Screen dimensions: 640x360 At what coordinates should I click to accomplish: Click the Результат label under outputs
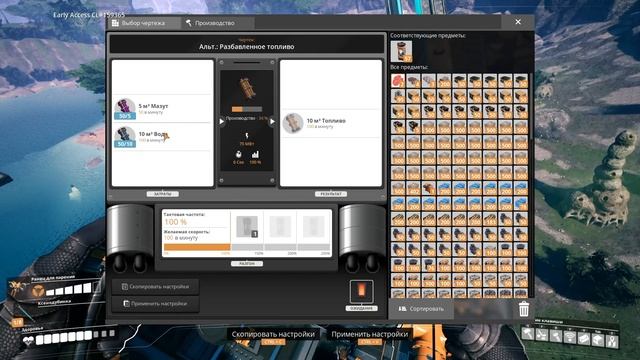pos(331,194)
